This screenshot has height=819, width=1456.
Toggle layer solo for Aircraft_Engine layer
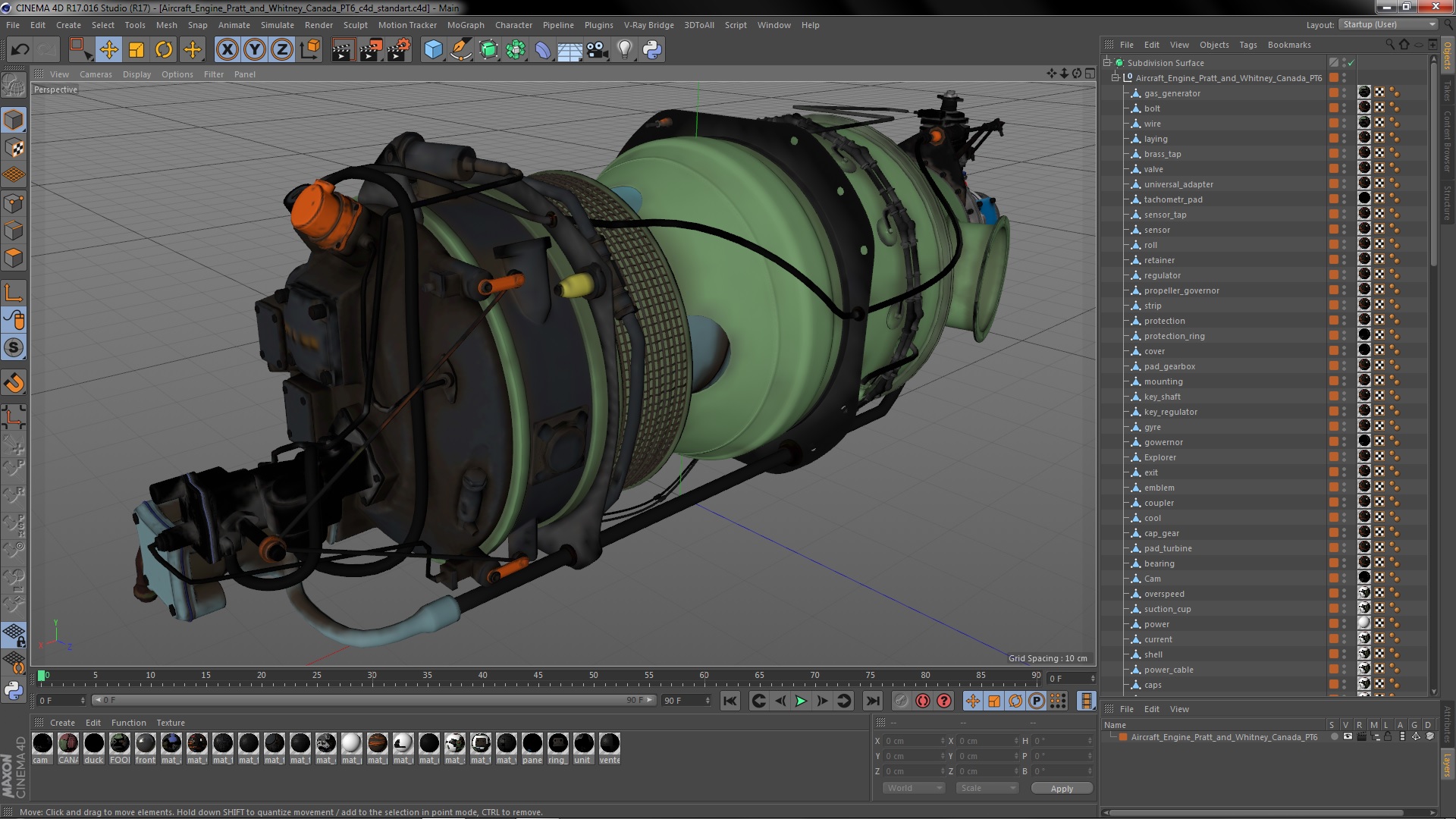tap(1333, 737)
